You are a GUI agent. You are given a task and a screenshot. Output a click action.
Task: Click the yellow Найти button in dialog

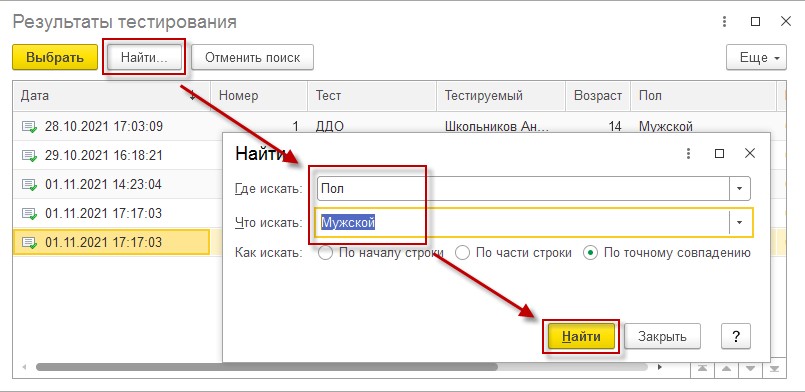(x=581, y=337)
